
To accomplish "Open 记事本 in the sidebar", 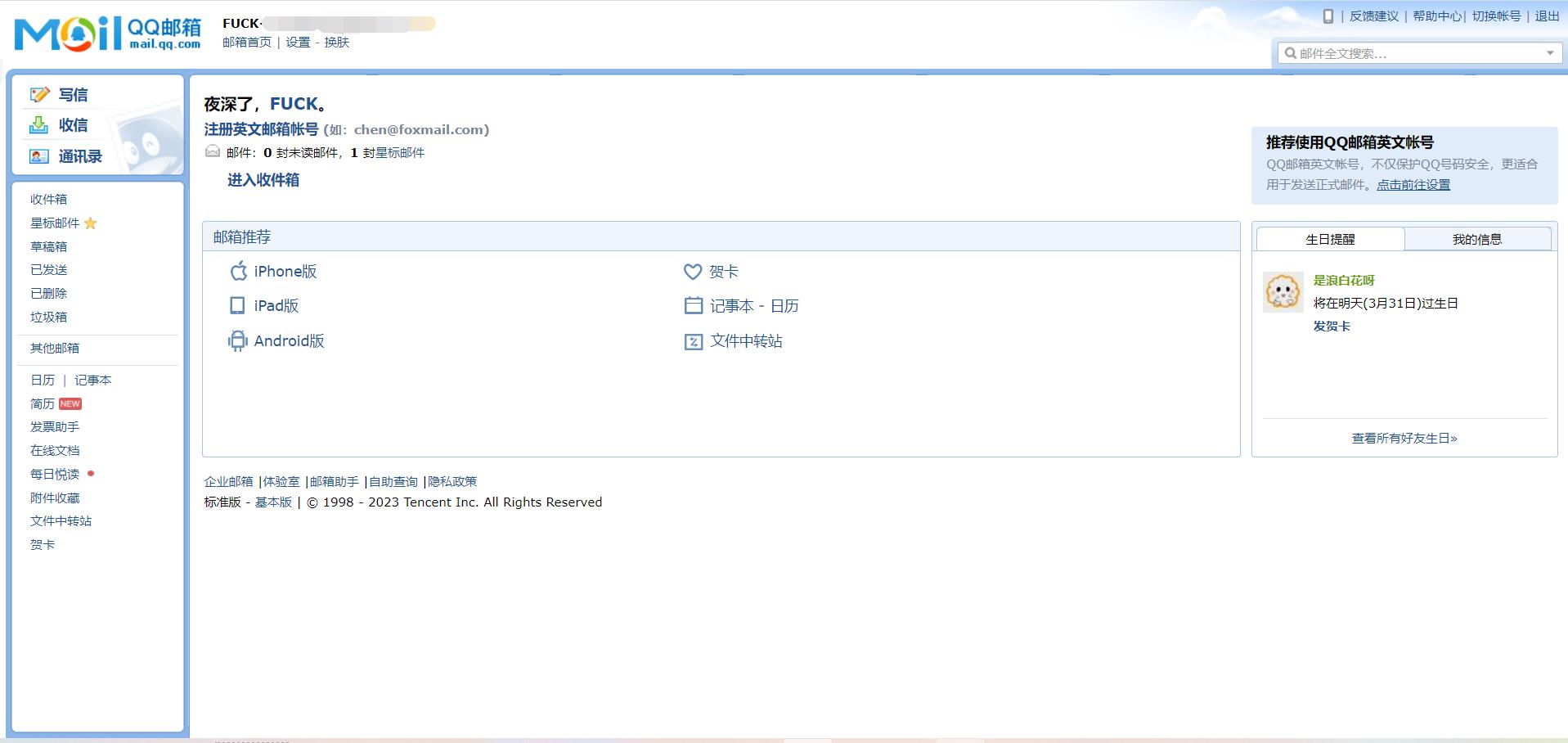I will point(92,380).
